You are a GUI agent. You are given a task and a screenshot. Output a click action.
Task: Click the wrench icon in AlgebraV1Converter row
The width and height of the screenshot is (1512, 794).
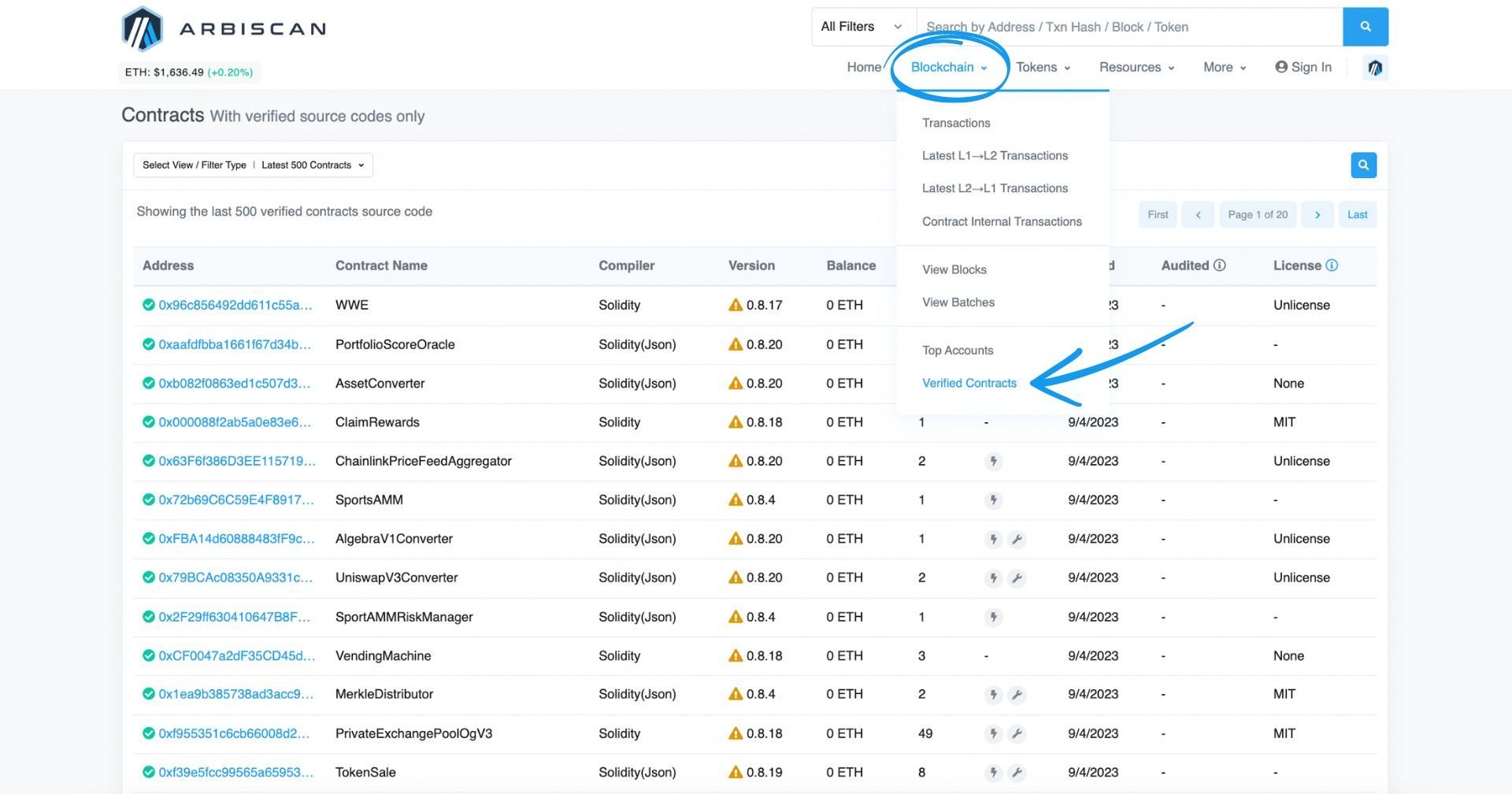click(x=1017, y=540)
